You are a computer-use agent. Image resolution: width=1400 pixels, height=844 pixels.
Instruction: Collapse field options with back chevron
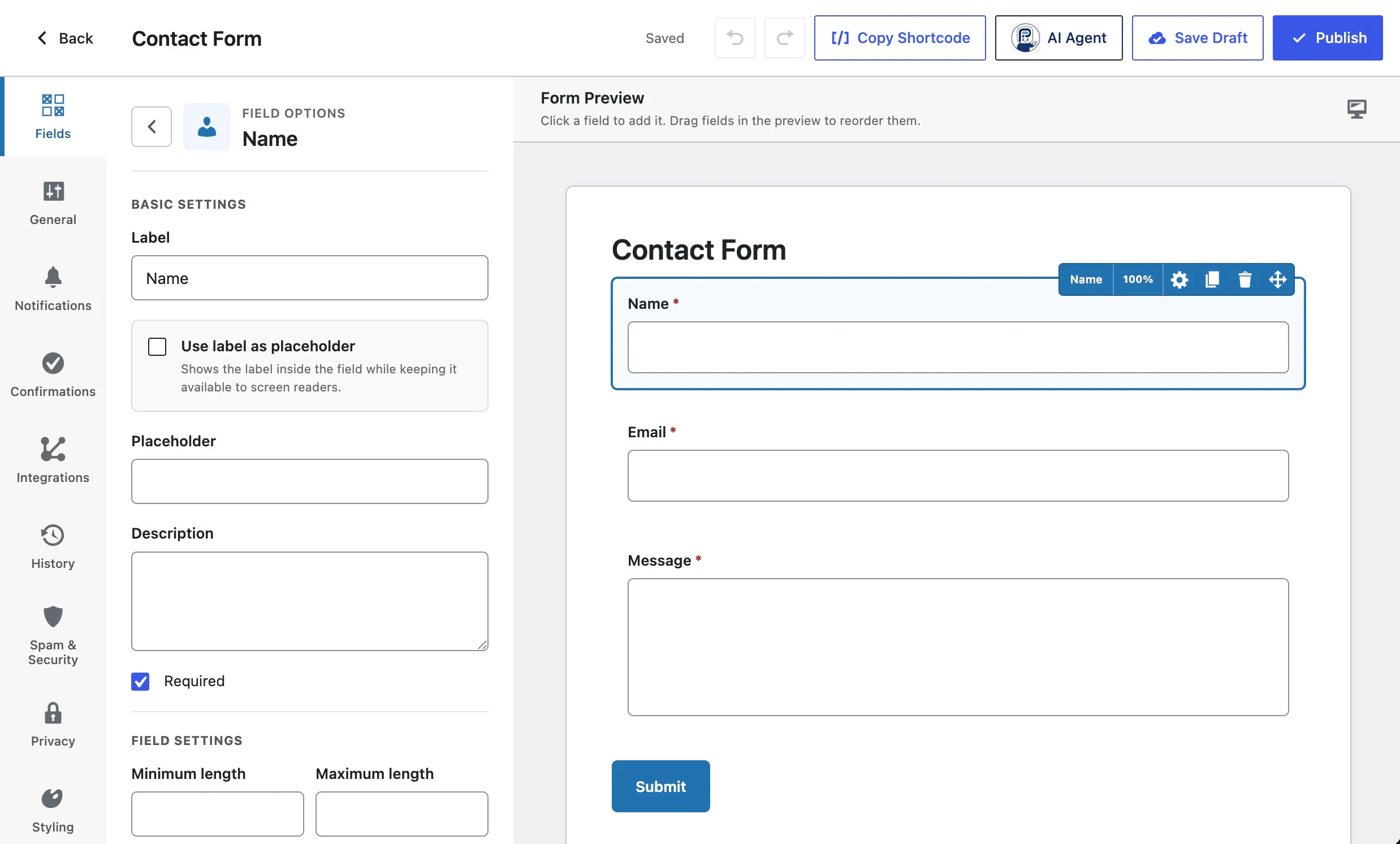click(152, 127)
